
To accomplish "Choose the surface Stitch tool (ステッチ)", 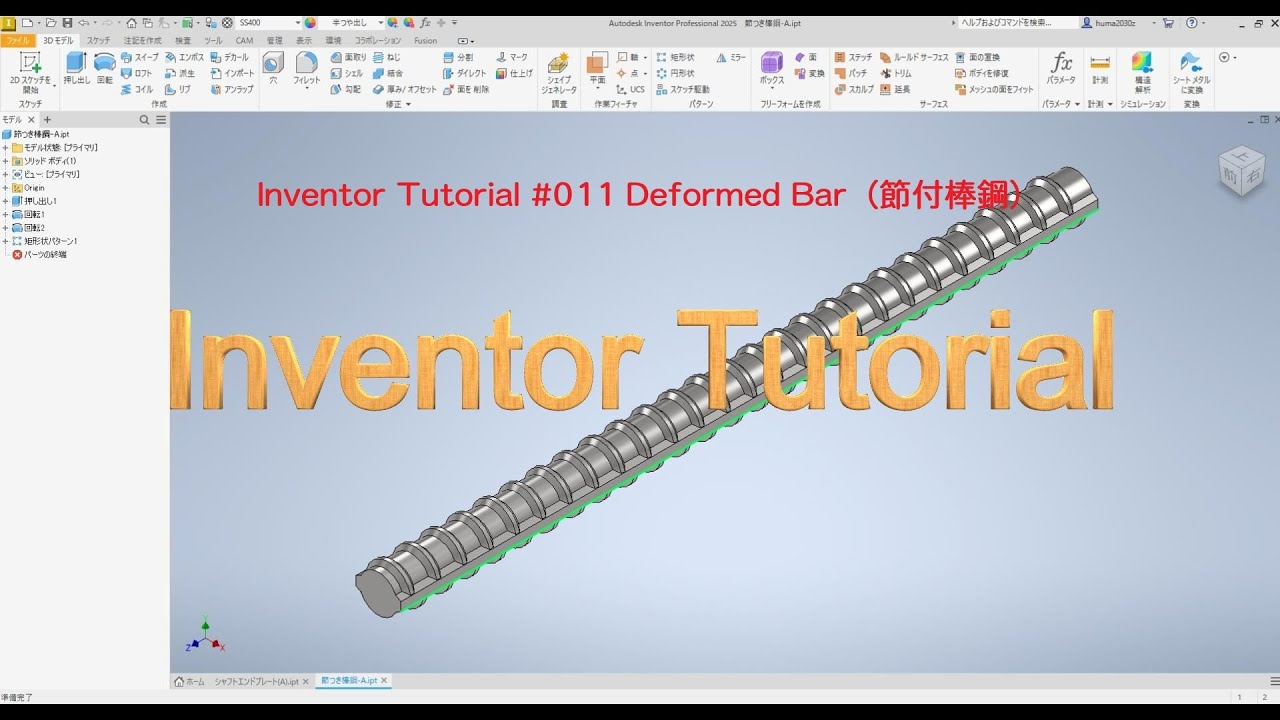I will (x=853, y=58).
